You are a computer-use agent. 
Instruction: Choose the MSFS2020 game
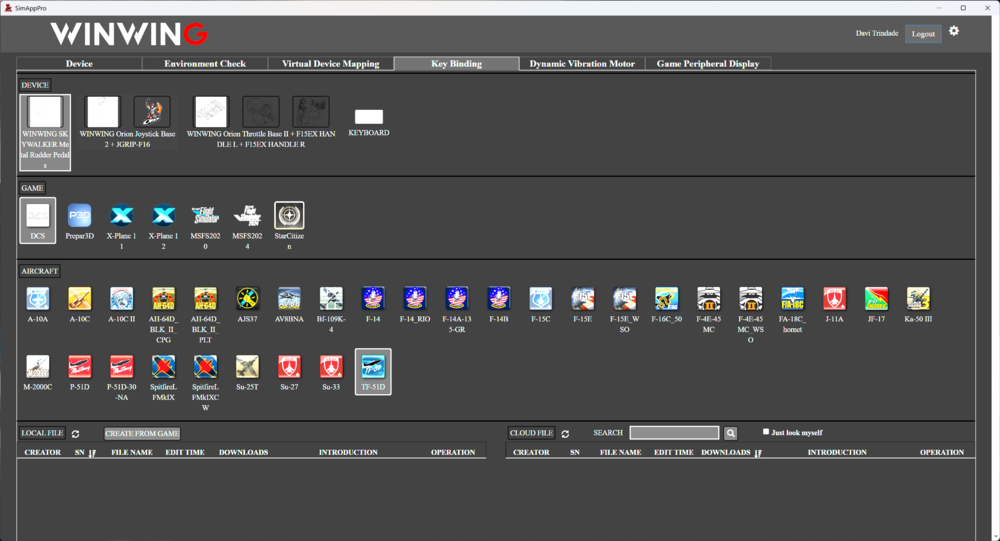click(205, 216)
